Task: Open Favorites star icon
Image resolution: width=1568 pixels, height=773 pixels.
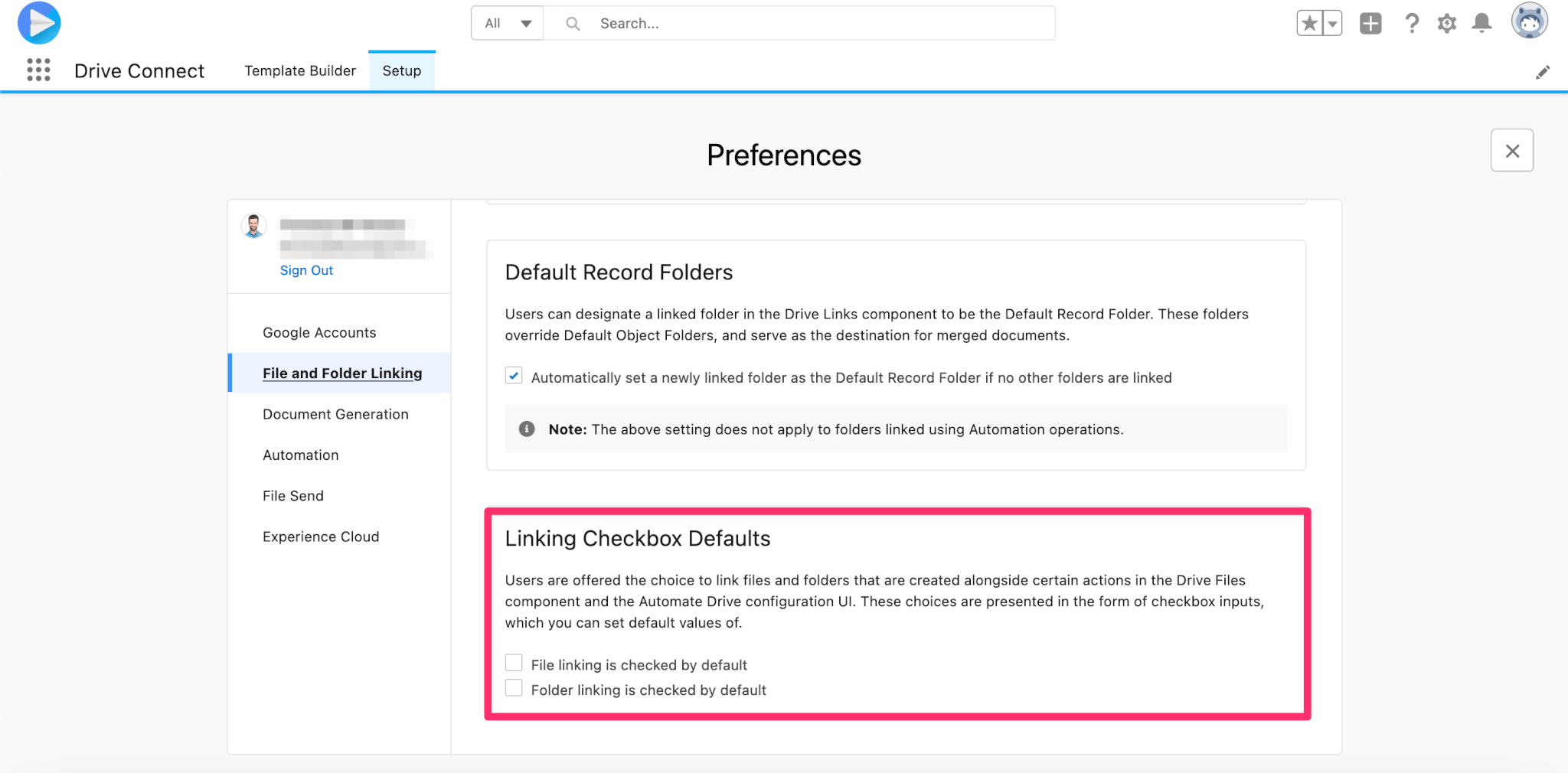Action: pyautogui.click(x=1309, y=24)
